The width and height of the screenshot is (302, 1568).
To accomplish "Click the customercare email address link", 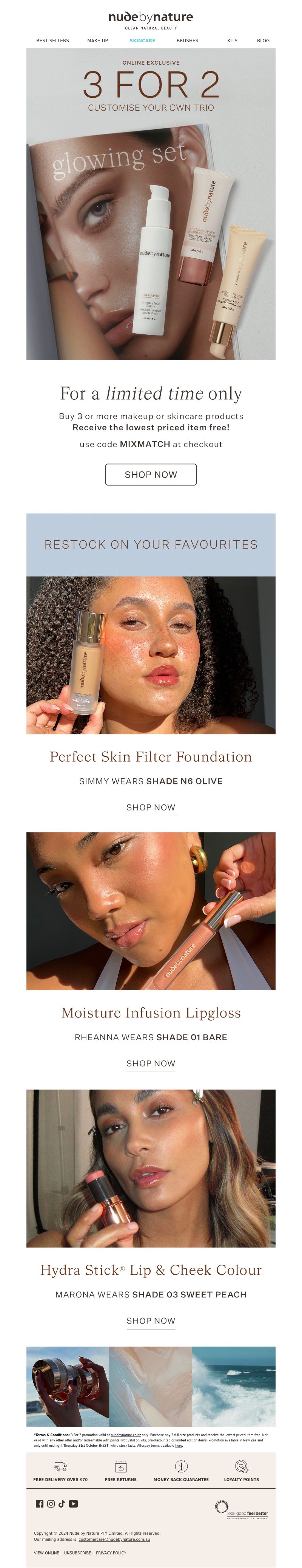I will 114,1539.
